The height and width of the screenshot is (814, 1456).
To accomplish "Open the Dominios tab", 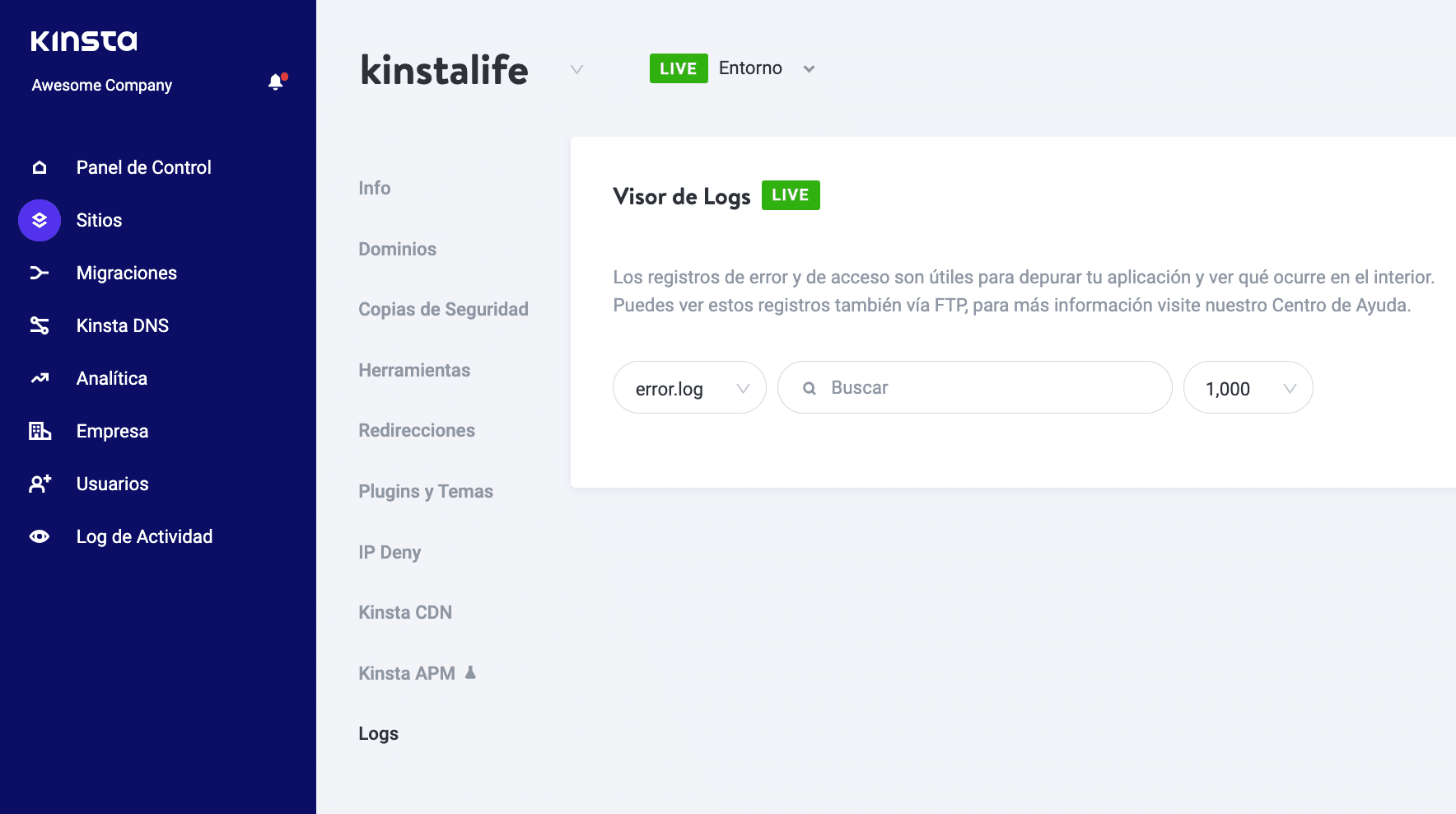I will (x=397, y=249).
